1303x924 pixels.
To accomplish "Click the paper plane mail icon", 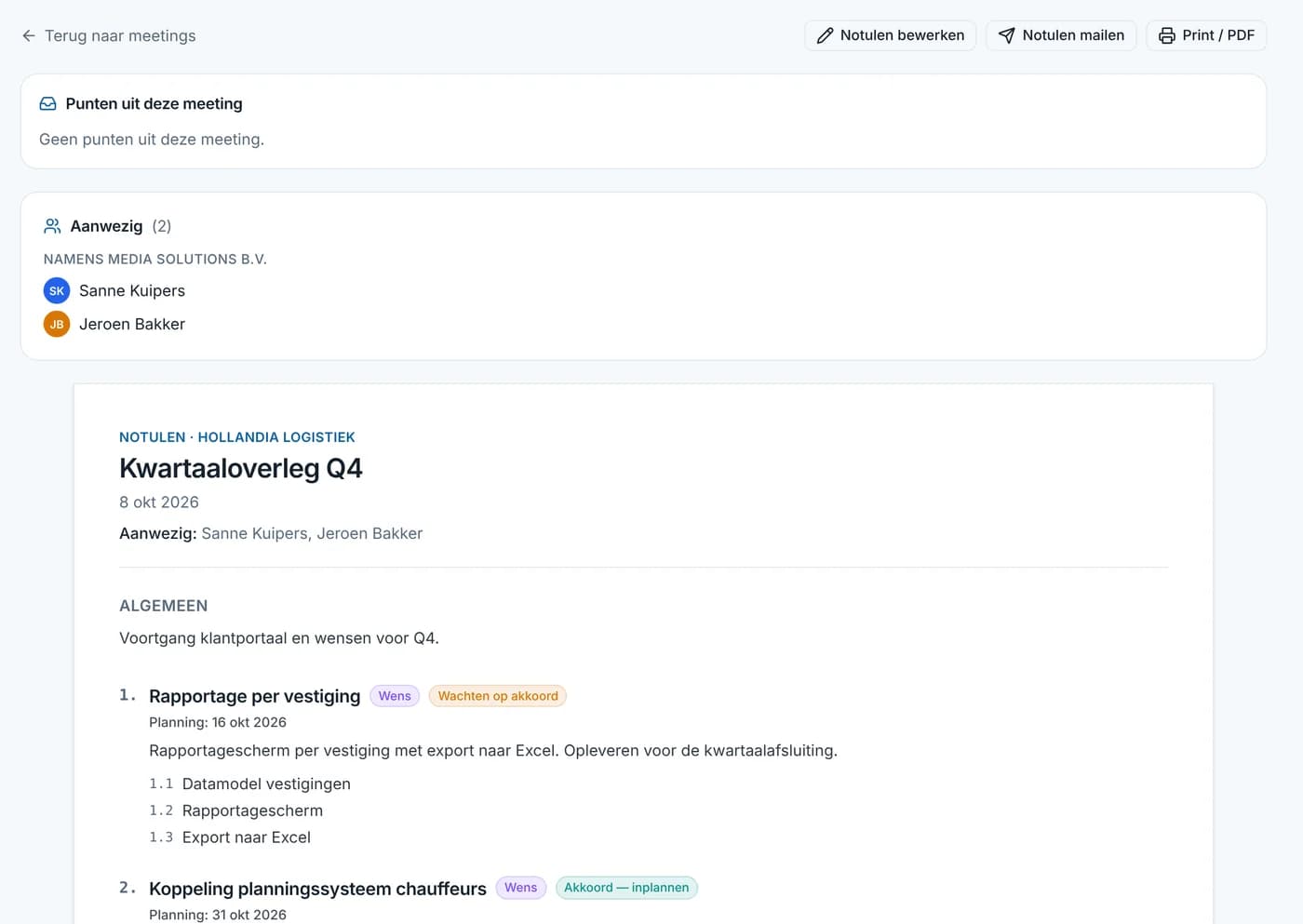I will [x=1006, y=35].
